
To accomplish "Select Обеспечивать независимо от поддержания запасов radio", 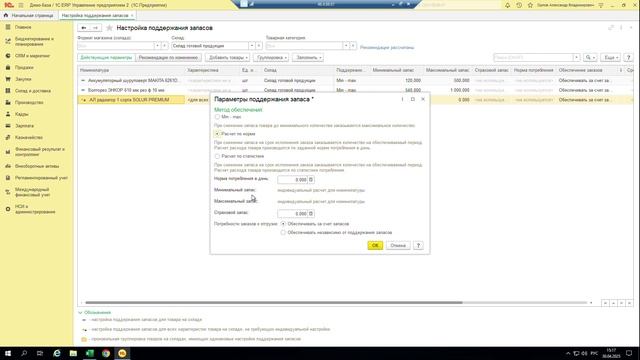I will (283, 232).
